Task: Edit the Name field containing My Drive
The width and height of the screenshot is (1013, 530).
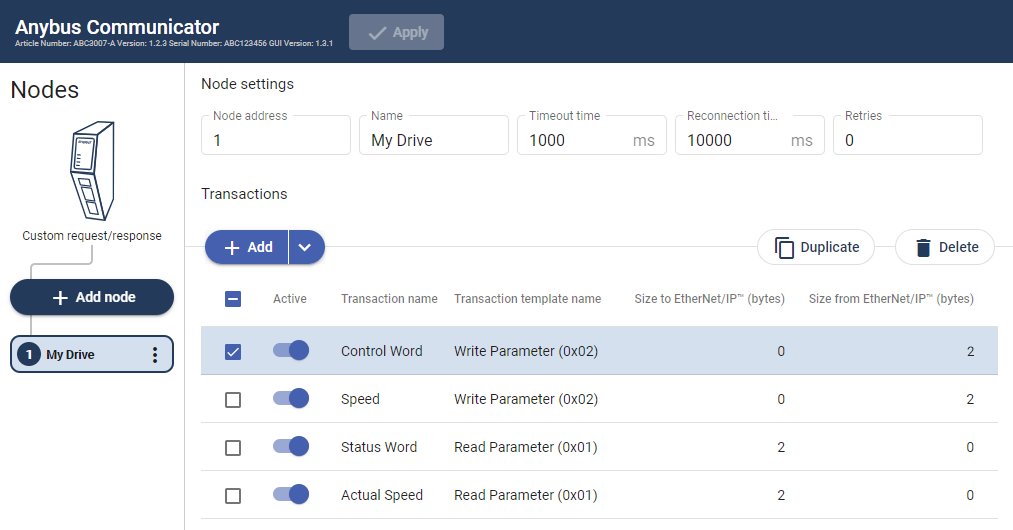Action: coord(434,140)
